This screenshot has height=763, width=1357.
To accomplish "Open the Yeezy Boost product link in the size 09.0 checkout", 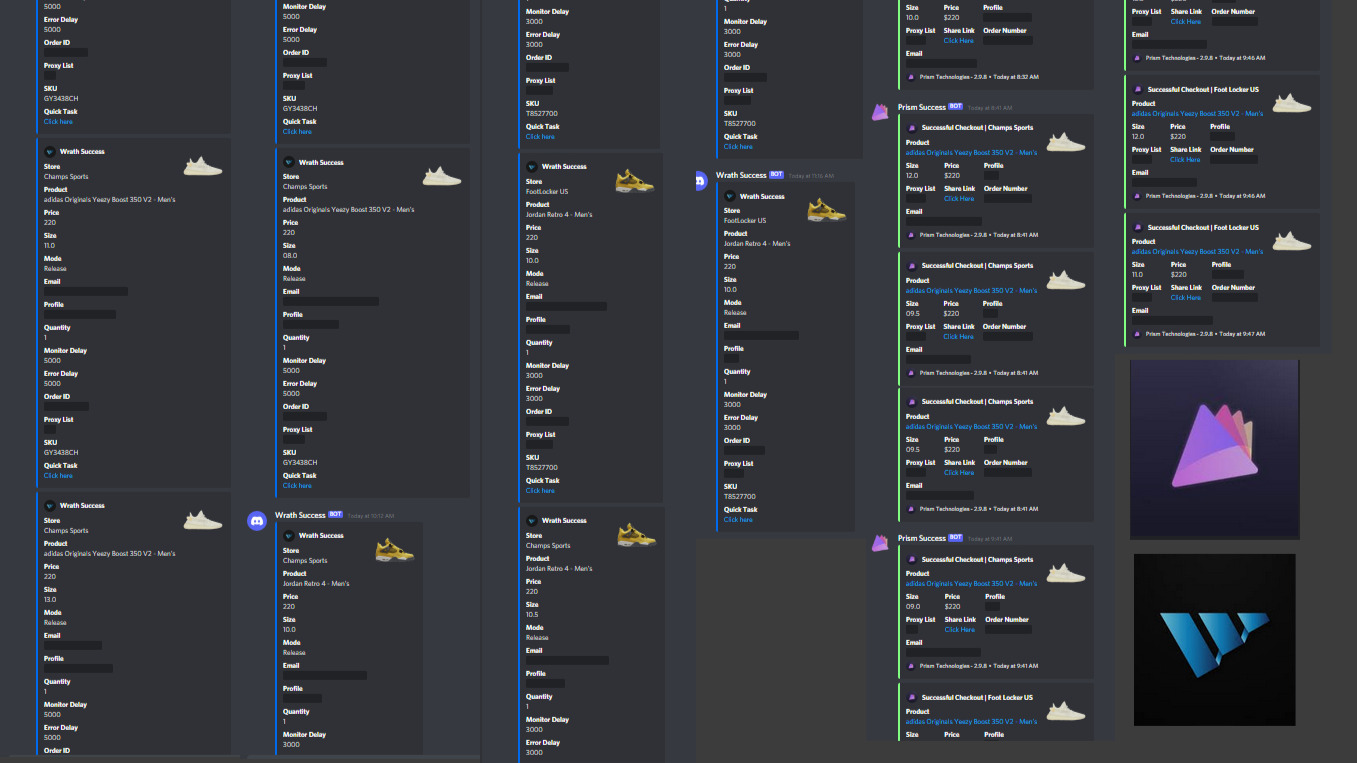I will pyautogui.click(x=971, y=583).
